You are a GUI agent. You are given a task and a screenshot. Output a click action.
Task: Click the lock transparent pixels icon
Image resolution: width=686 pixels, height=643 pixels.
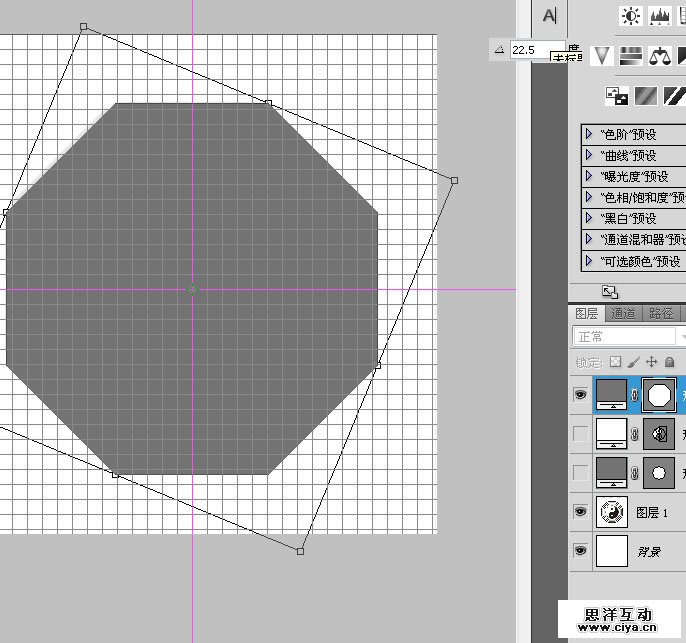616,361
